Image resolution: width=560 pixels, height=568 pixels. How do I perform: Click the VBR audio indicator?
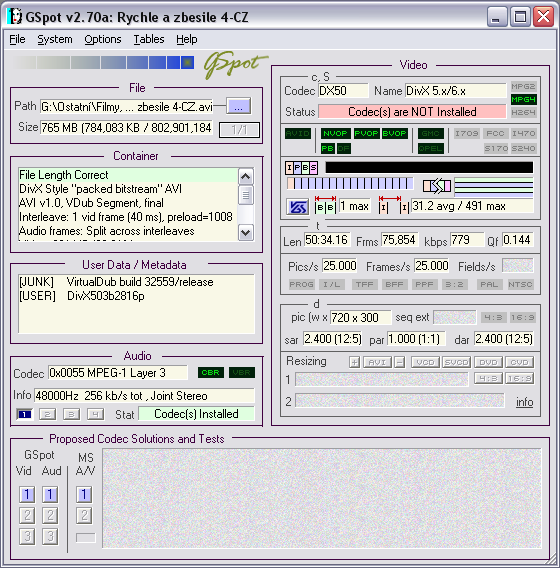242,372
